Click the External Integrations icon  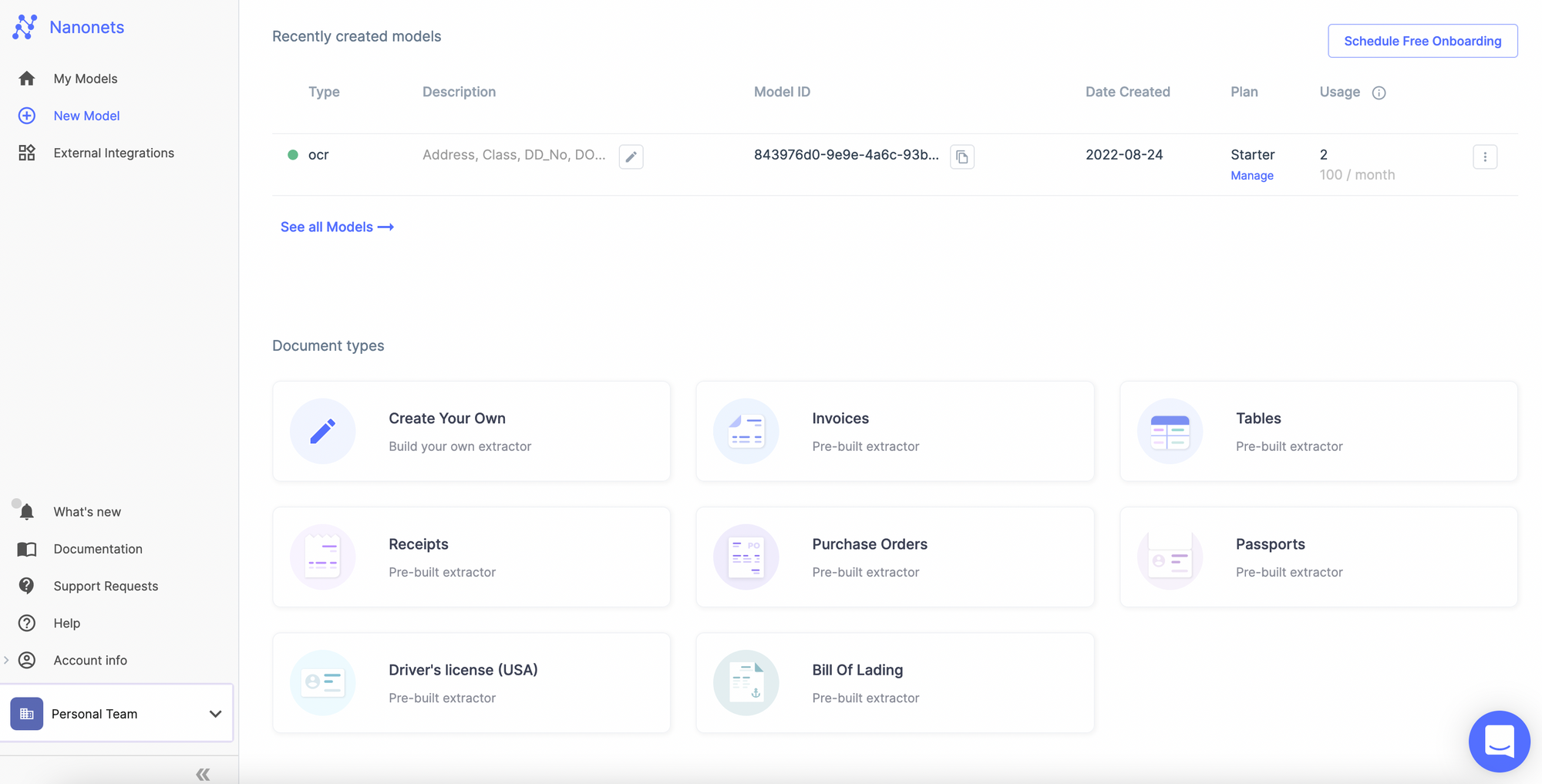pyautogui.click(x=27, y=153)
